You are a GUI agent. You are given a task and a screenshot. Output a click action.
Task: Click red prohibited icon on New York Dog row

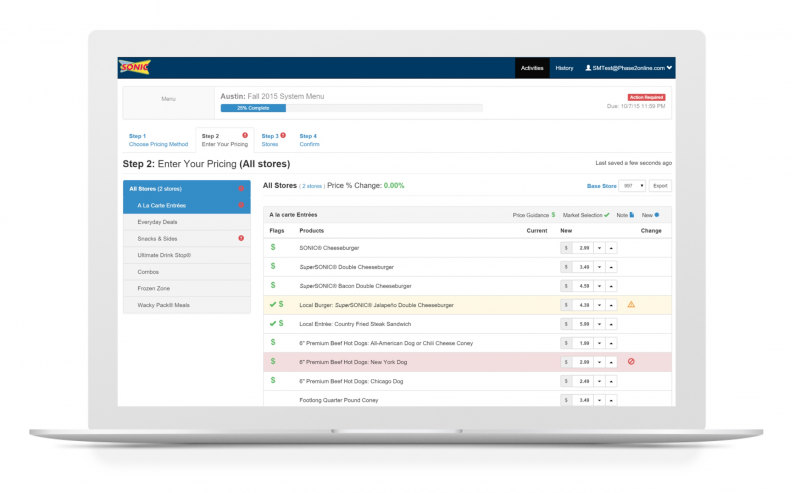[631, 361]
